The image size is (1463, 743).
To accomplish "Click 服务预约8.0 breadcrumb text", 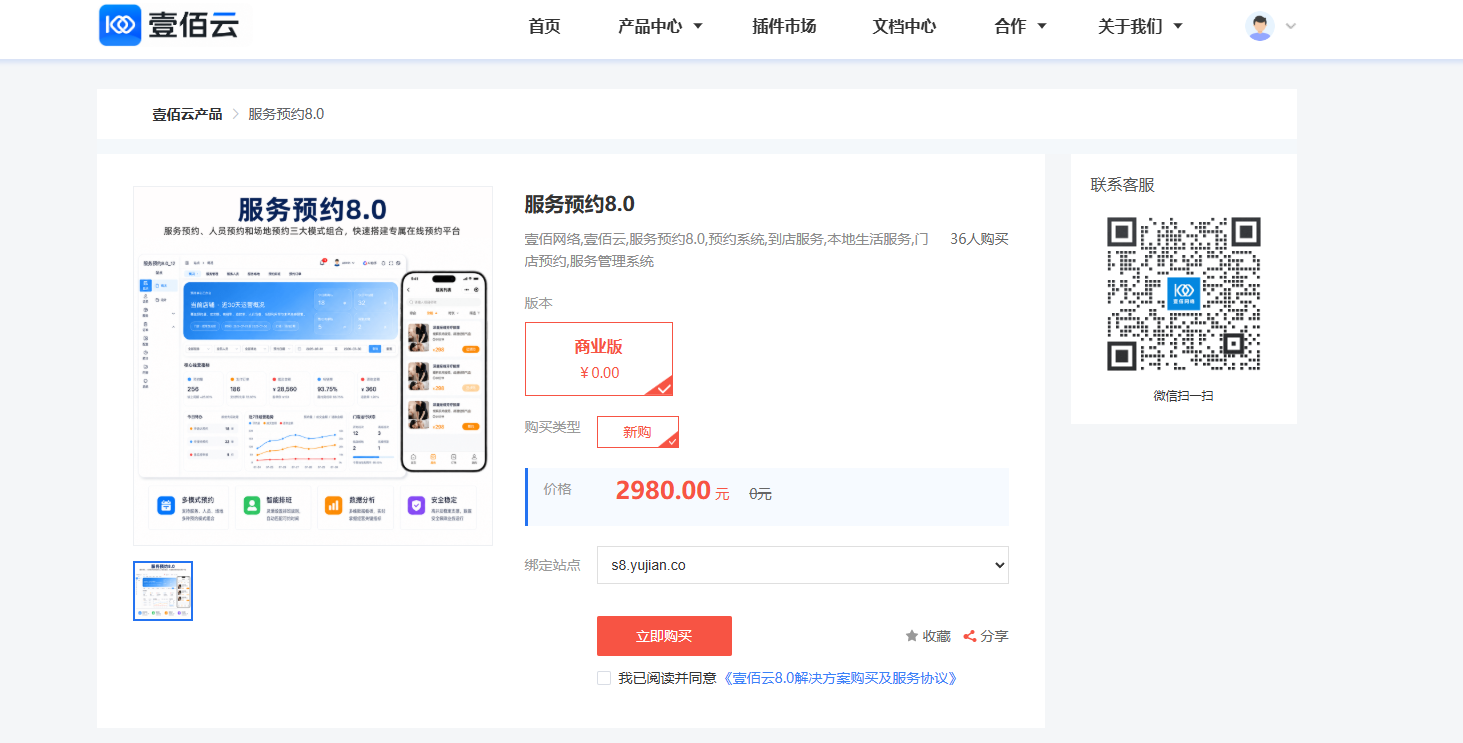I will (x=286, y=114).
